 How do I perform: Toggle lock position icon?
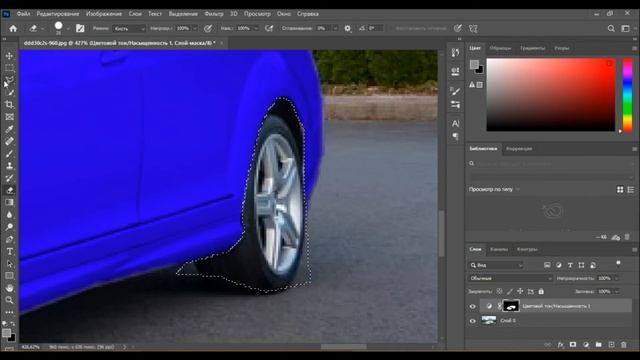click(x=520, y=291)
